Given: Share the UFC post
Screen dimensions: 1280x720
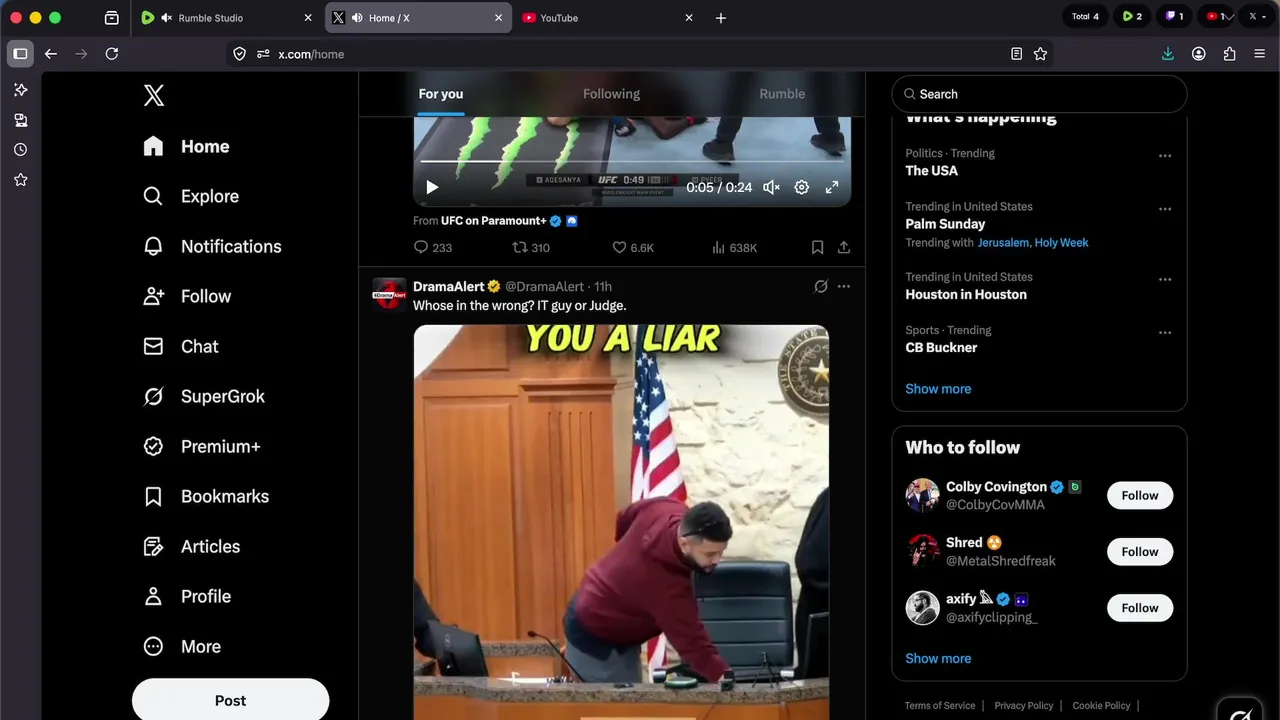Looking at the screenshot, I should [843, 247].
